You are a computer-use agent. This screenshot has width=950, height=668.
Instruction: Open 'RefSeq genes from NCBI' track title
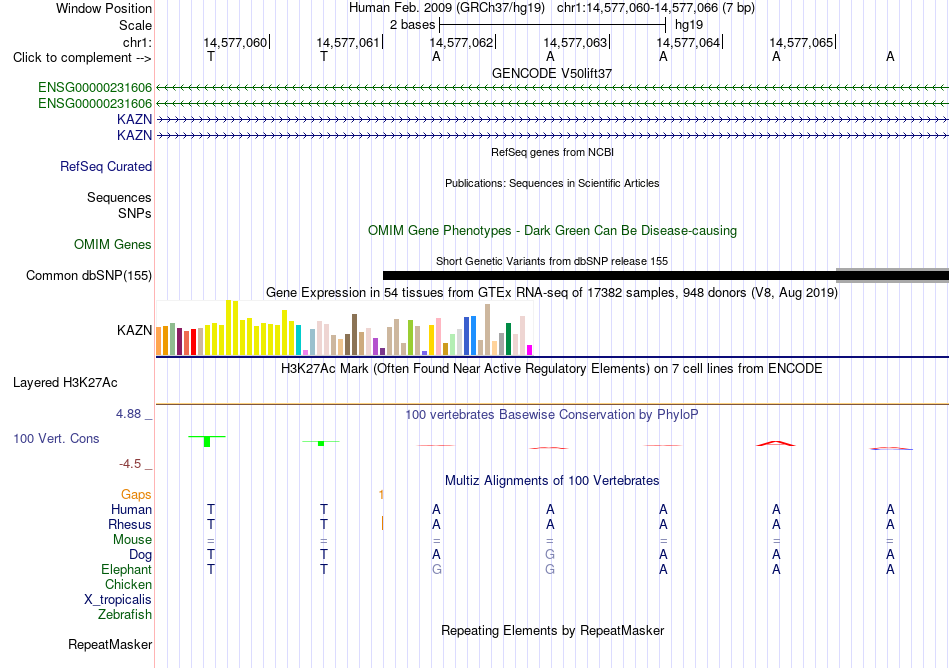click(552, 152)
